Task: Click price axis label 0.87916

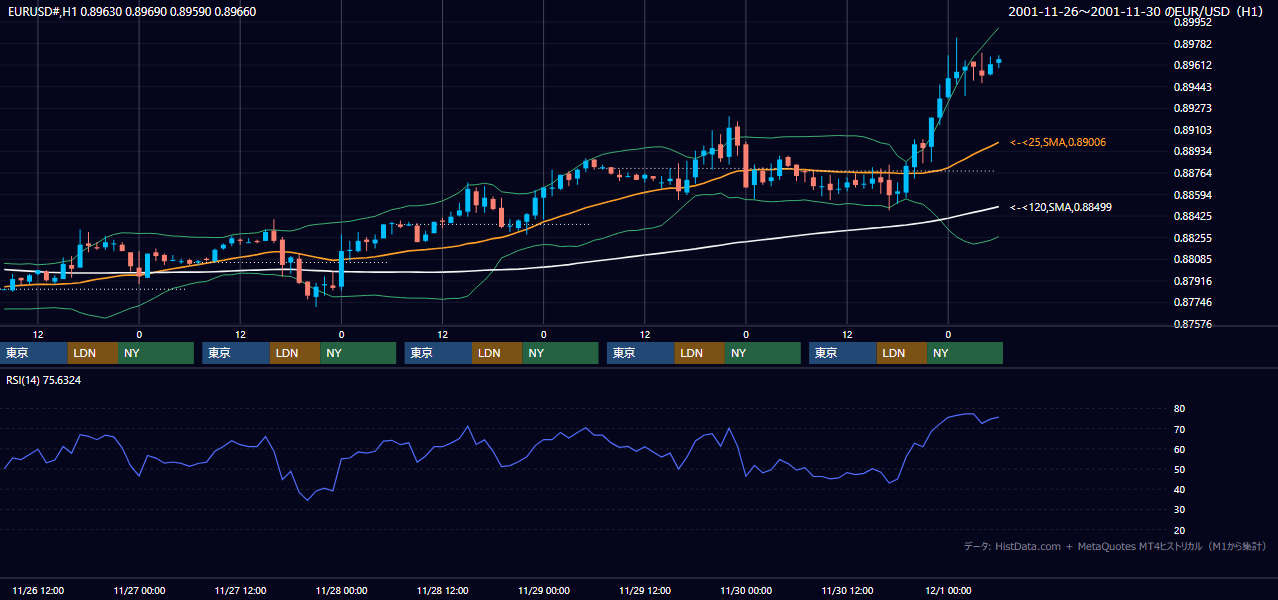Action: pyautogui.click(x=1193, y=281)
